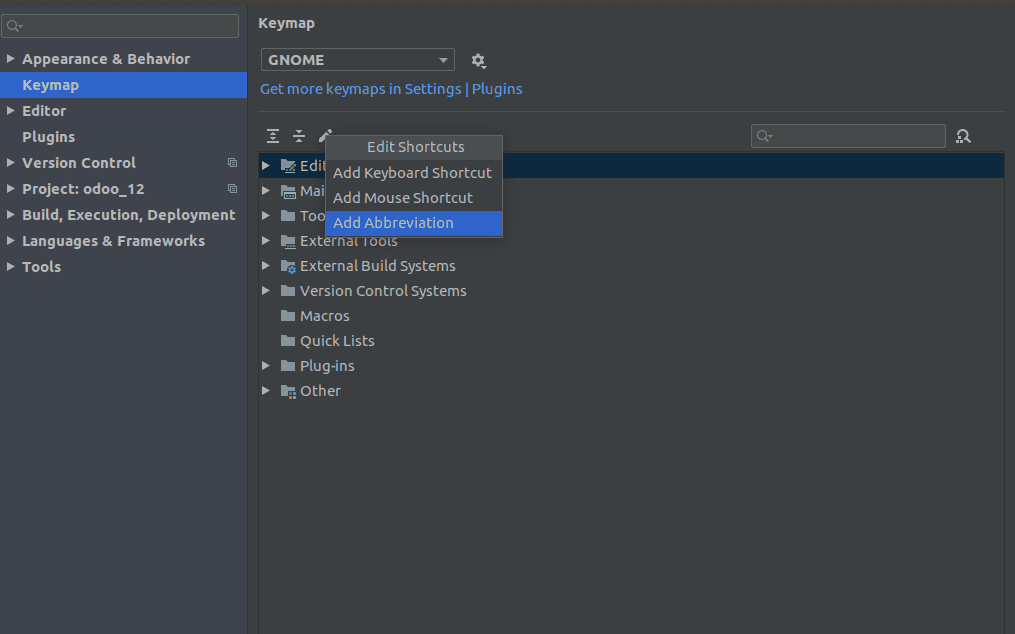Expand Build, Execution, Deployment section
Image resolution: width=1015 pixels, height=634 pixels.
(x=10, y=214)
